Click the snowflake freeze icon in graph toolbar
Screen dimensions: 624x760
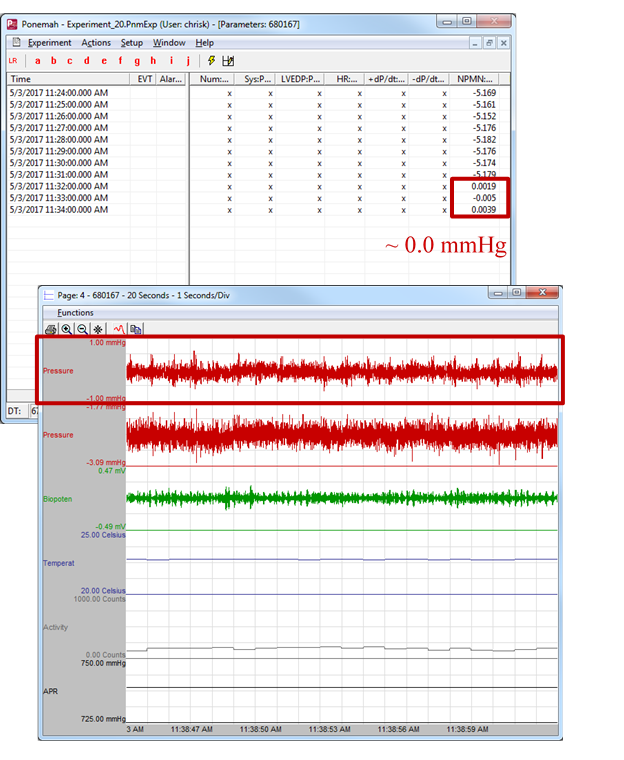[98, 330]
